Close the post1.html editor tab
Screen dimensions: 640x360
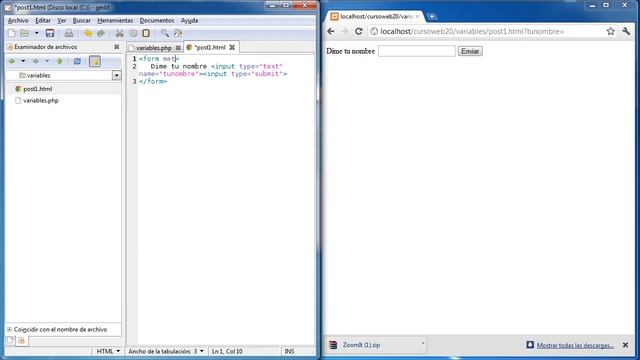pos(232,47)
